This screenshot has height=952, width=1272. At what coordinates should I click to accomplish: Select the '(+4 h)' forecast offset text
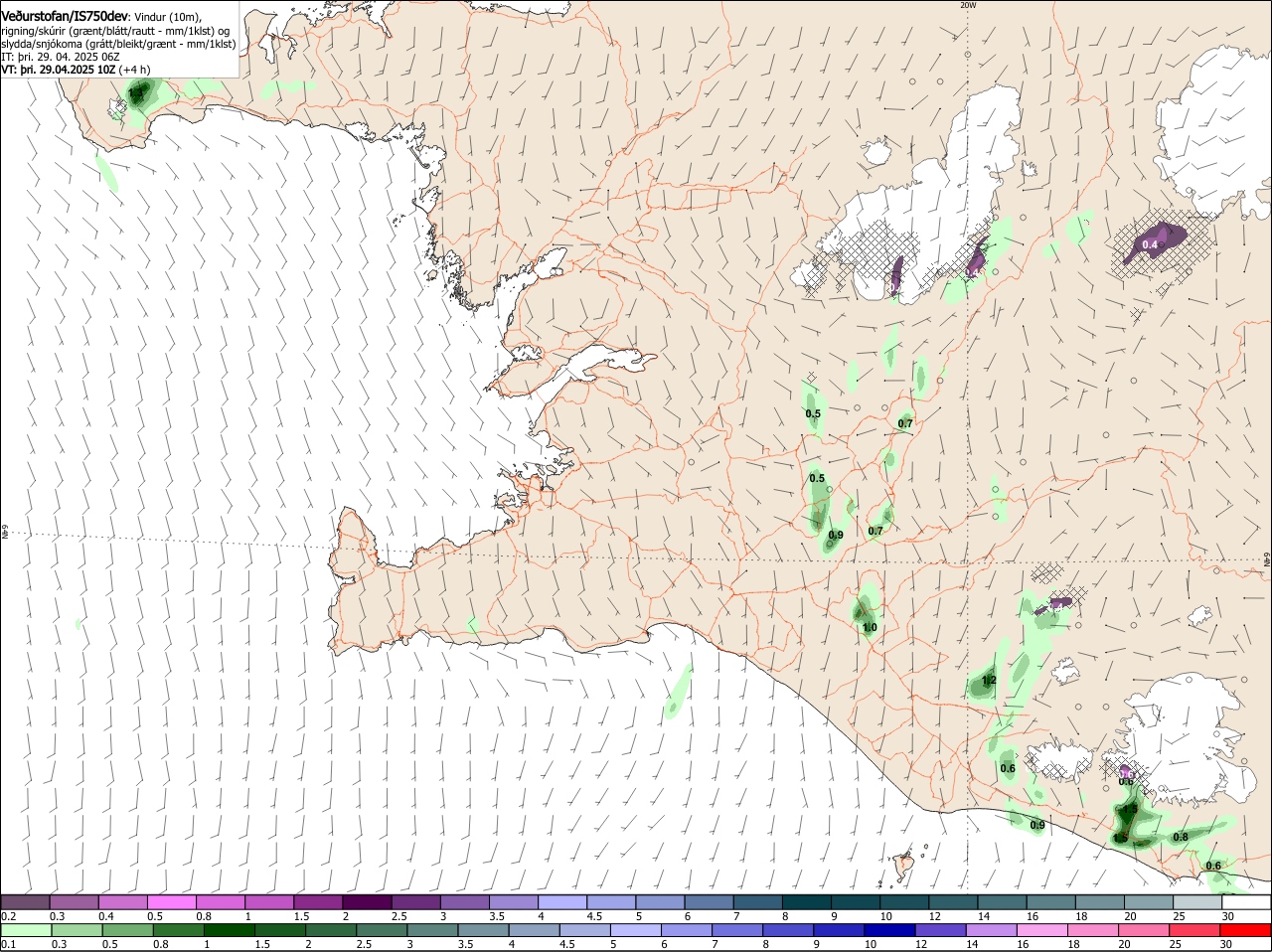134,70
